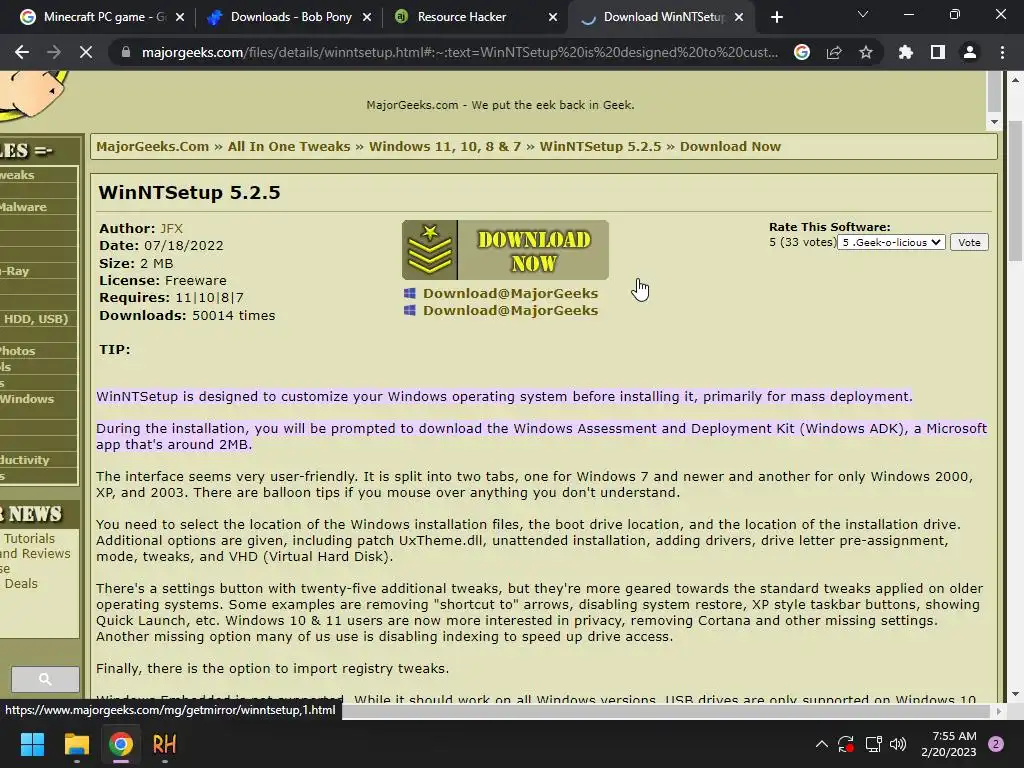Open the clock and calendar flyout
Screen dimensions: 1024x768
tap(949, 744)
